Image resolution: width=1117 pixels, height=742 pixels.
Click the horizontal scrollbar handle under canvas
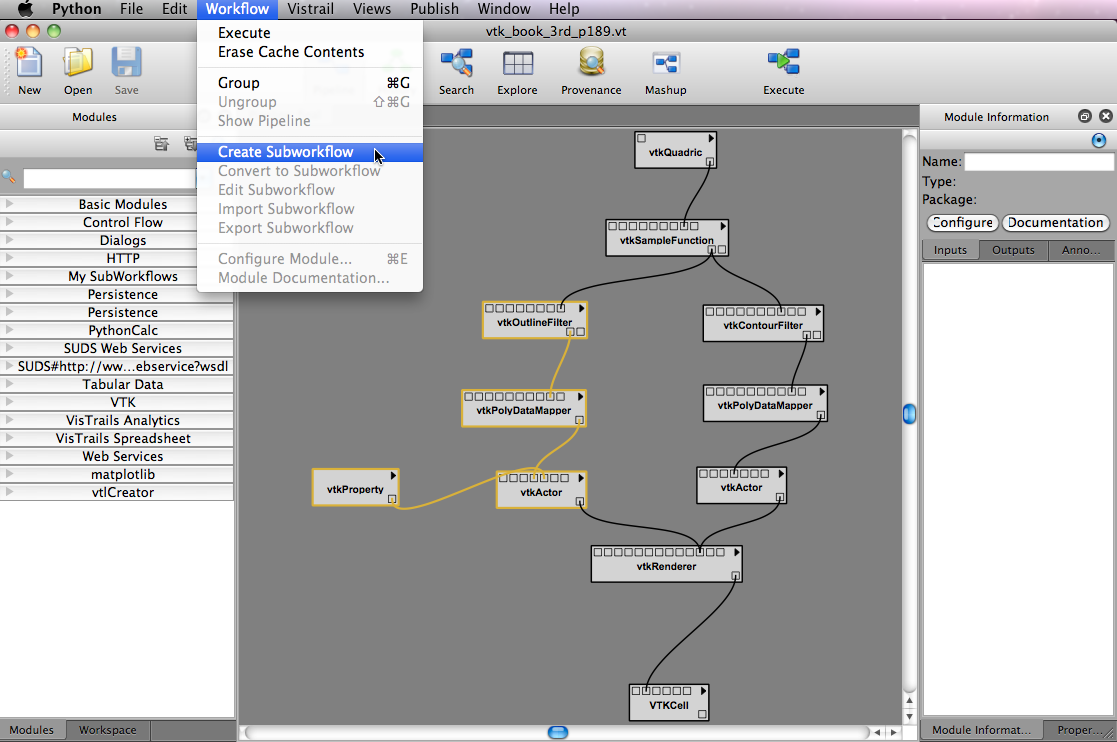coord(558,733)
